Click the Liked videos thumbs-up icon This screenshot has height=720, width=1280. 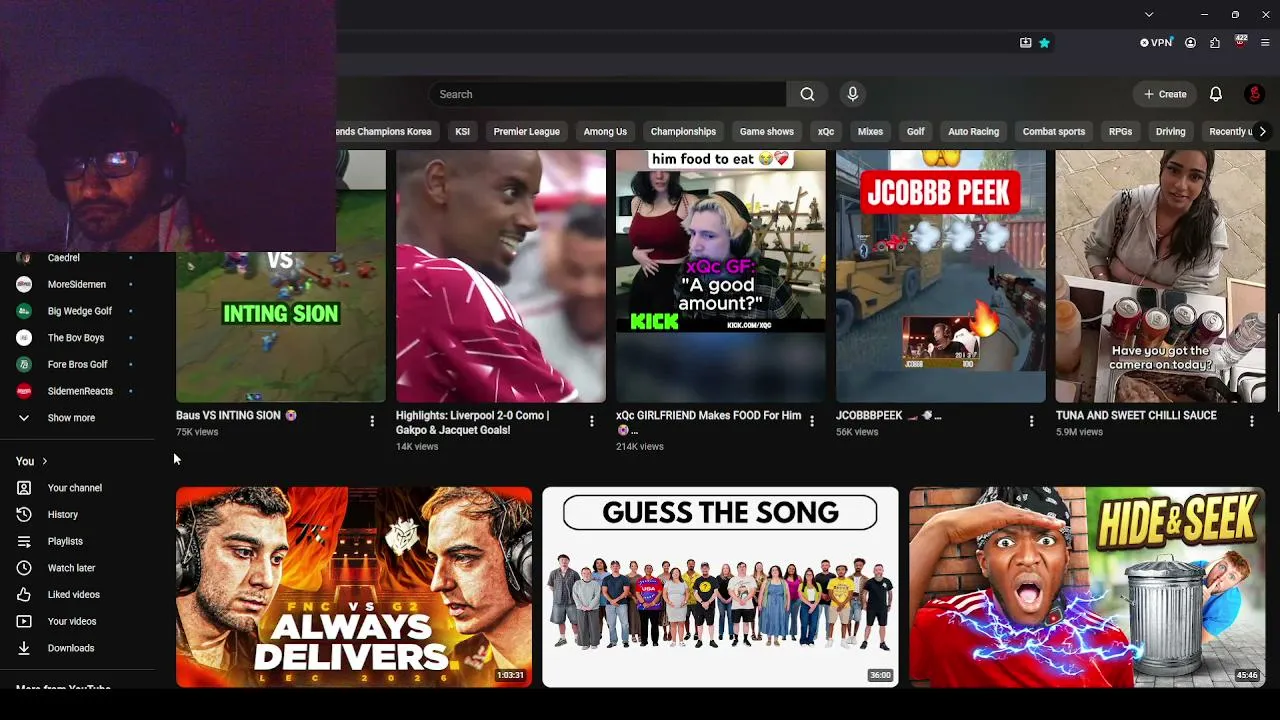(x=24, y=595)
